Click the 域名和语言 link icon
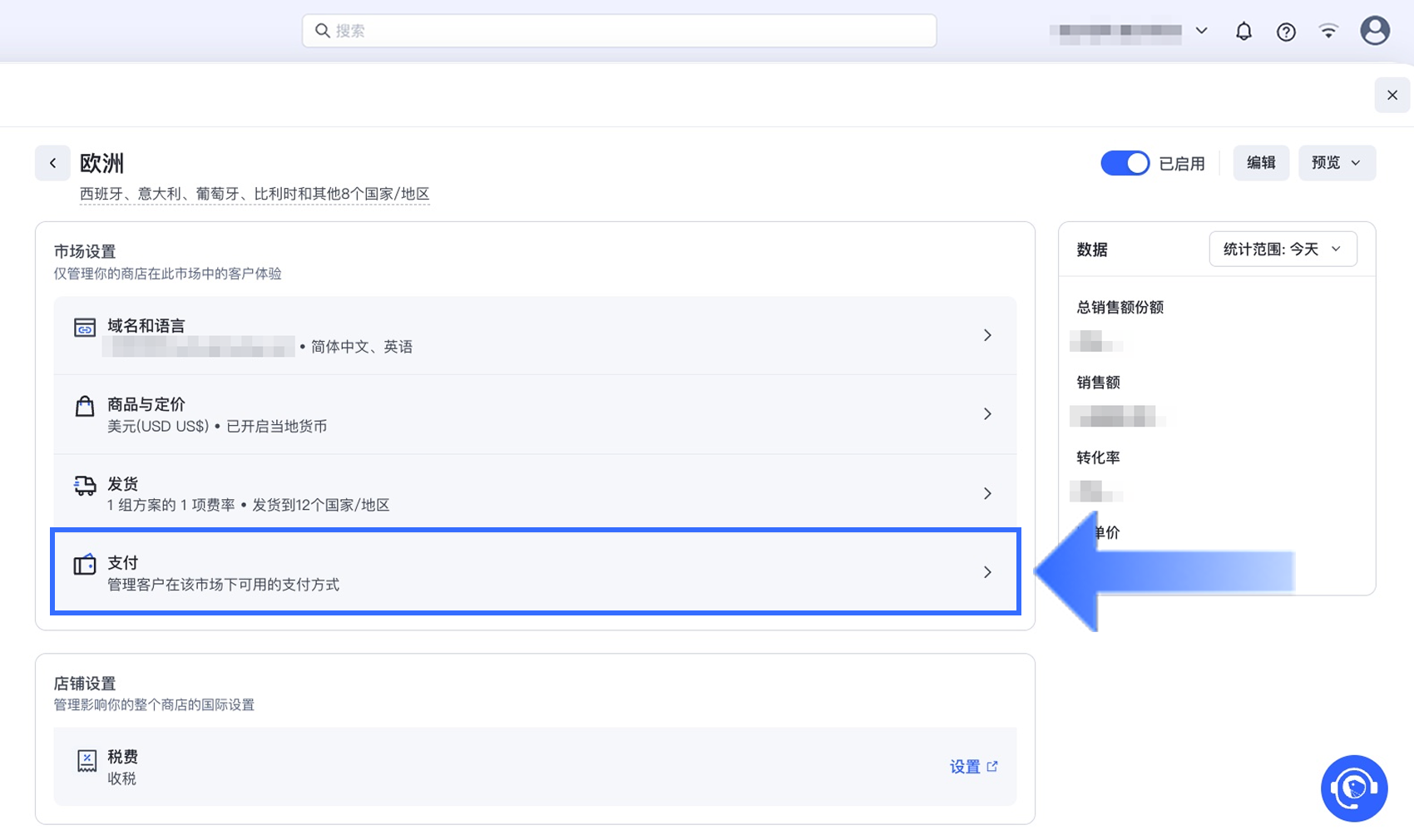The width and height of the screenshot is (1414, 840). [85, 328]
